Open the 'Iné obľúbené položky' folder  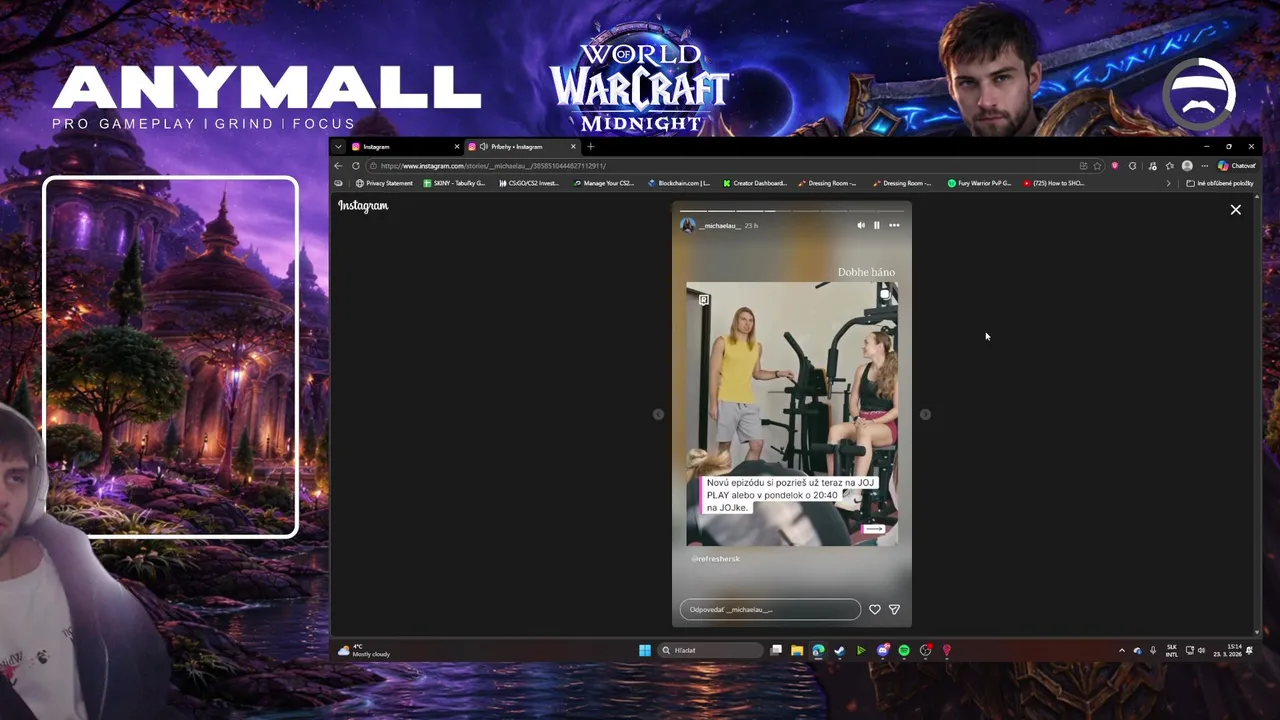pos(1219,183)
